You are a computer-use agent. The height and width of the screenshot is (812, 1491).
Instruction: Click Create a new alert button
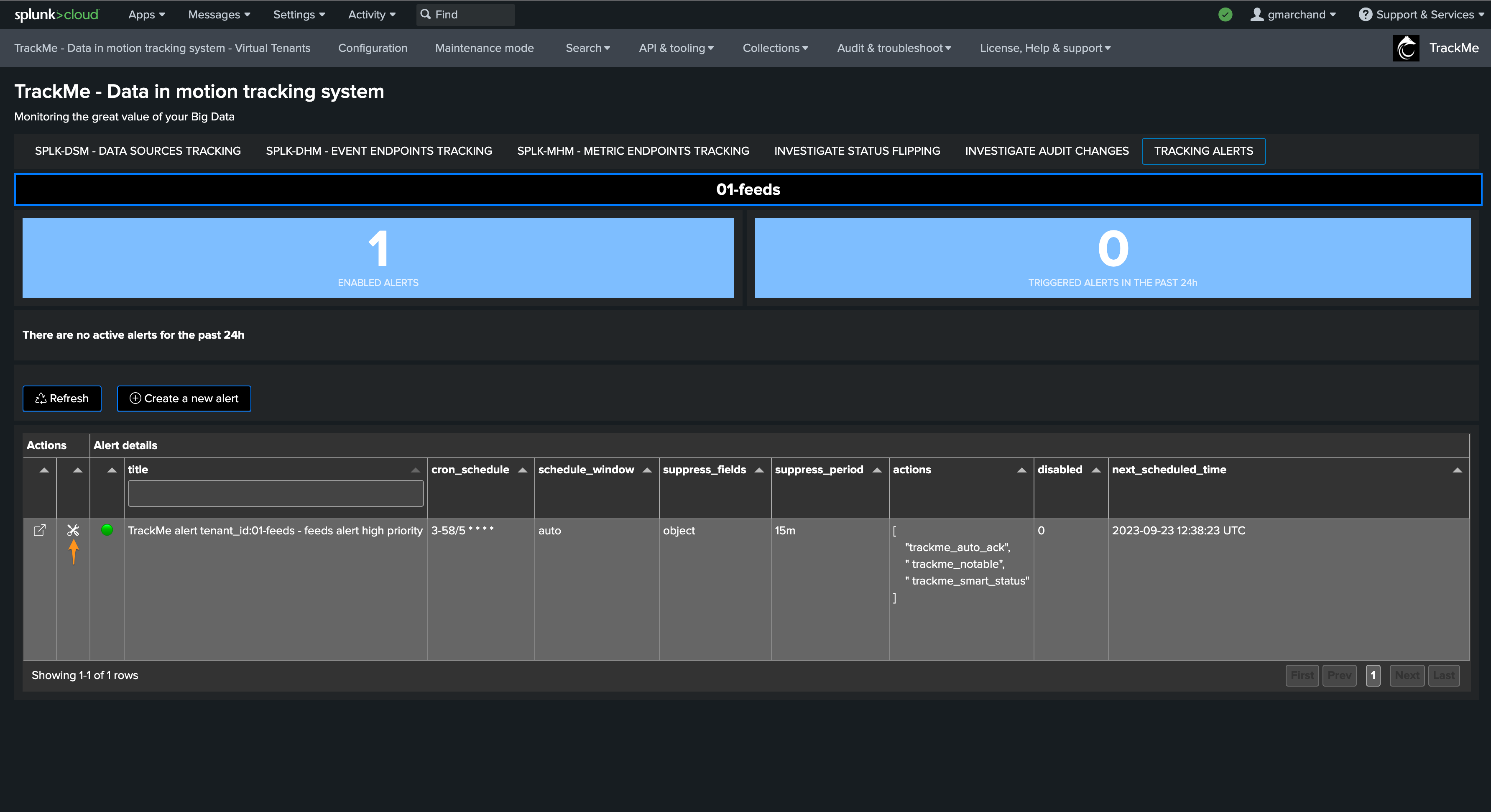coord(184,398)
